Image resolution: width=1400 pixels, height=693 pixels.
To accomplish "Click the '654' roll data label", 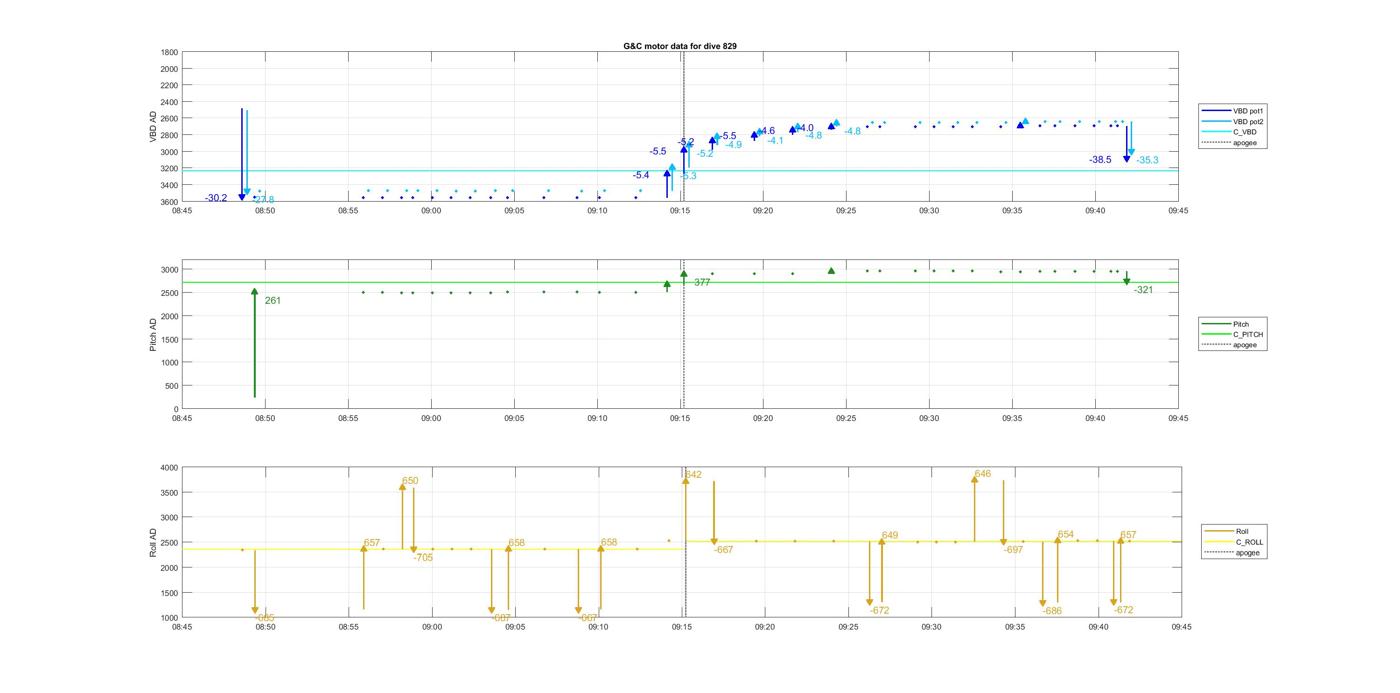I will [x=1066, y=535].
